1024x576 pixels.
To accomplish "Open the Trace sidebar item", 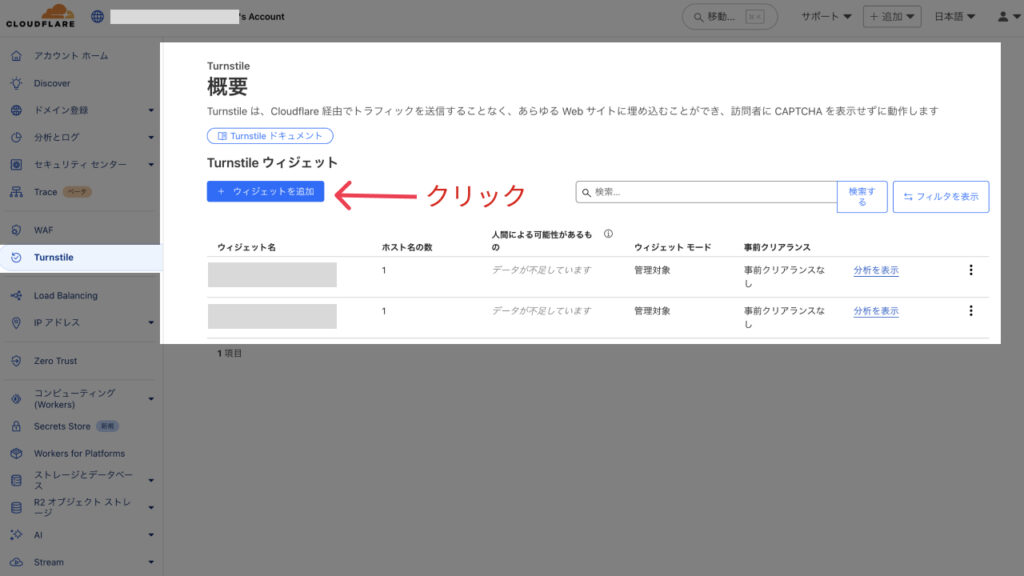I will click(46, 192).
